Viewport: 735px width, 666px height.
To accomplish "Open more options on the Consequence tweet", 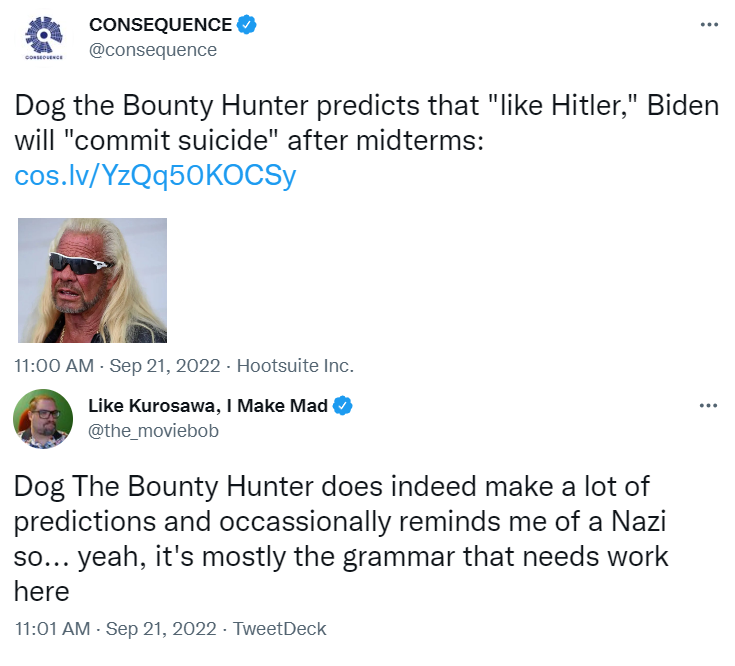I will pyautogui.click(x=708, y=24).
